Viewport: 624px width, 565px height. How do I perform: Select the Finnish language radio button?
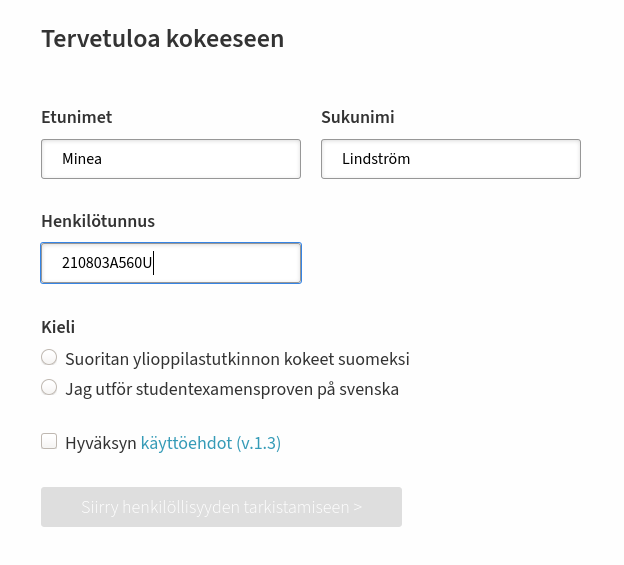point(49,358)
